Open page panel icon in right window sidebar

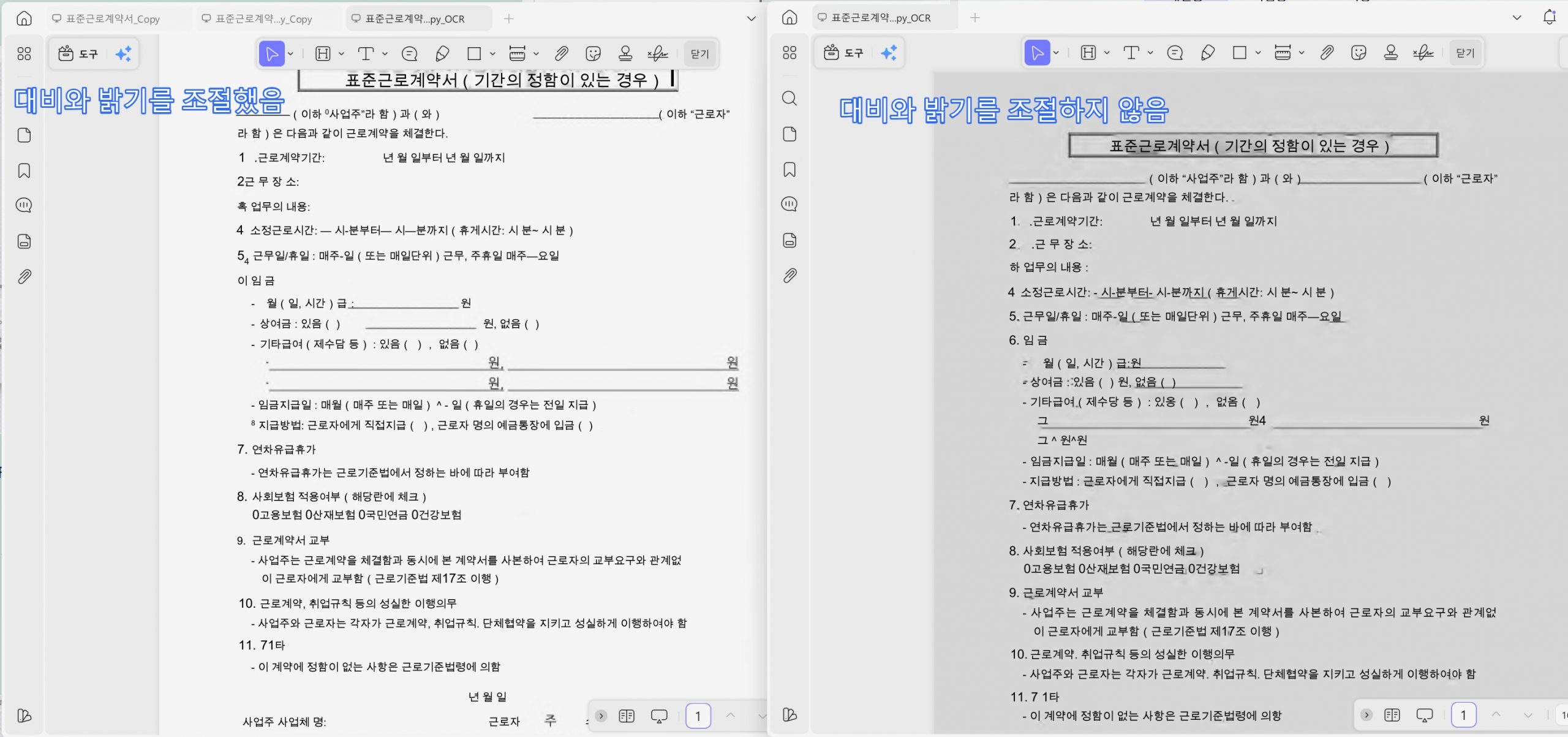(790, 134)
